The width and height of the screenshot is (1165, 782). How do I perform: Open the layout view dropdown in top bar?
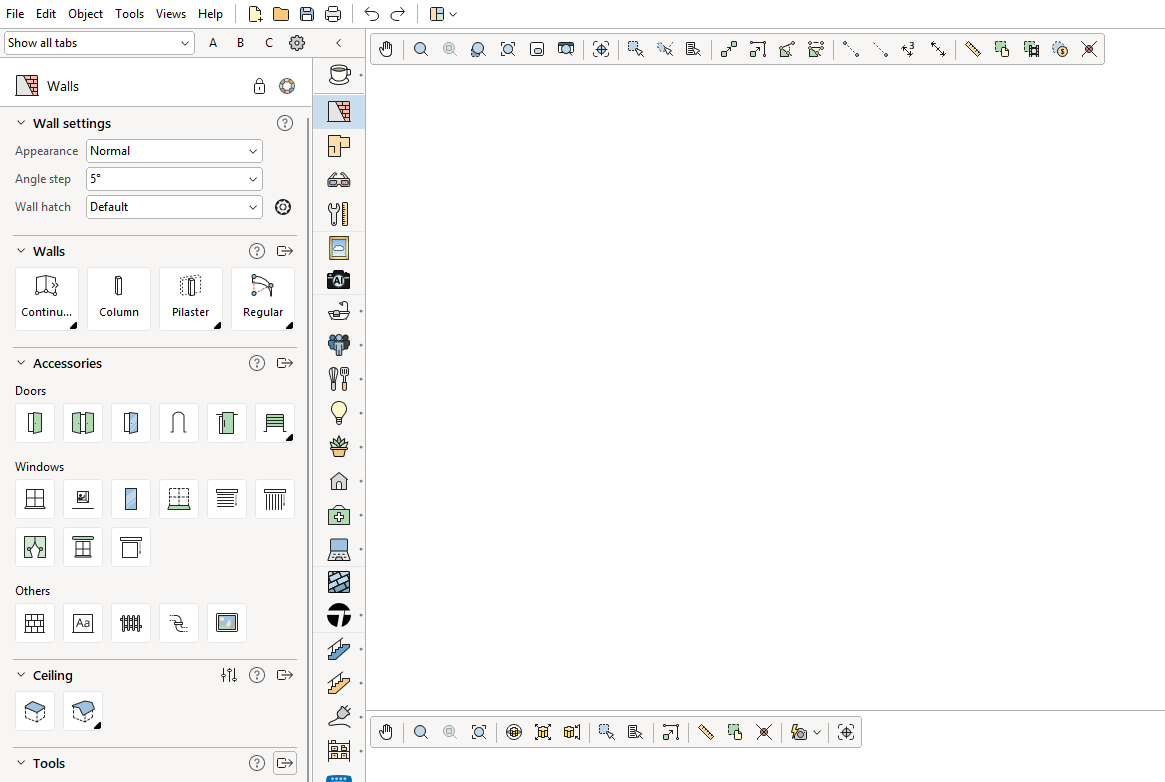(443, 14)
